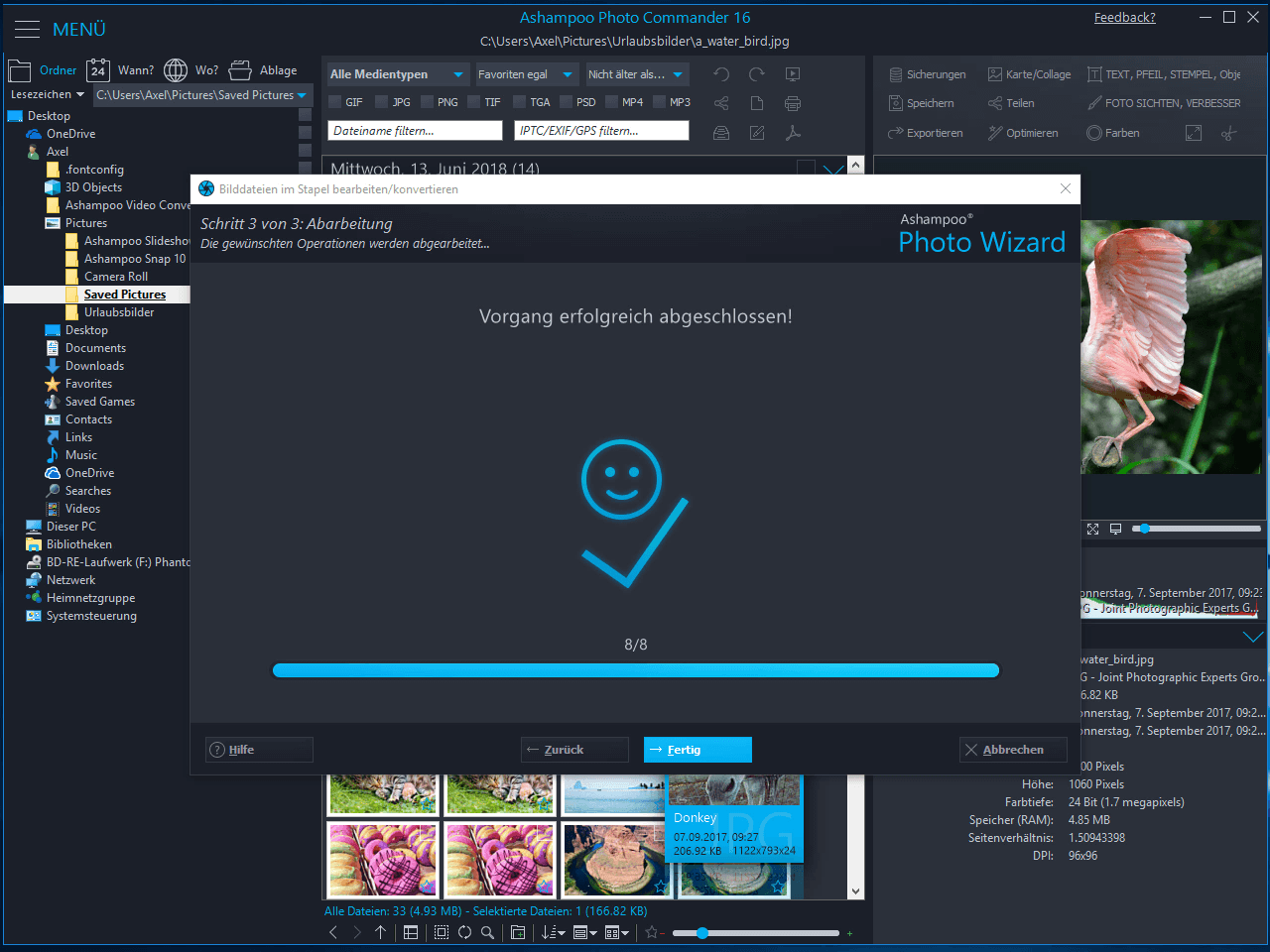The image size is (1270, 952).
Task: Open the Farben menu
Action: pyautogui.click(x=1112, y=133)
